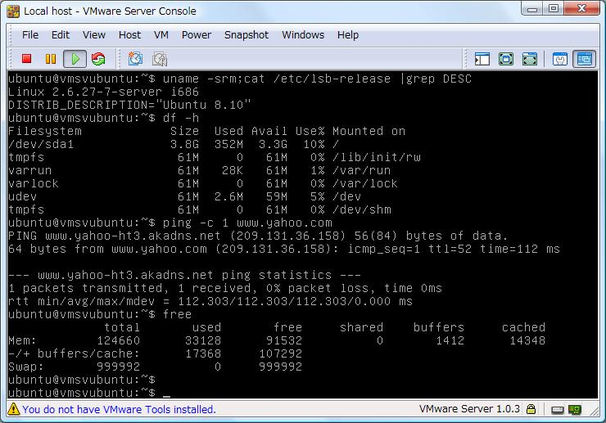
Task: Click the 'Mem:' memory row
Action: (277, 341)
